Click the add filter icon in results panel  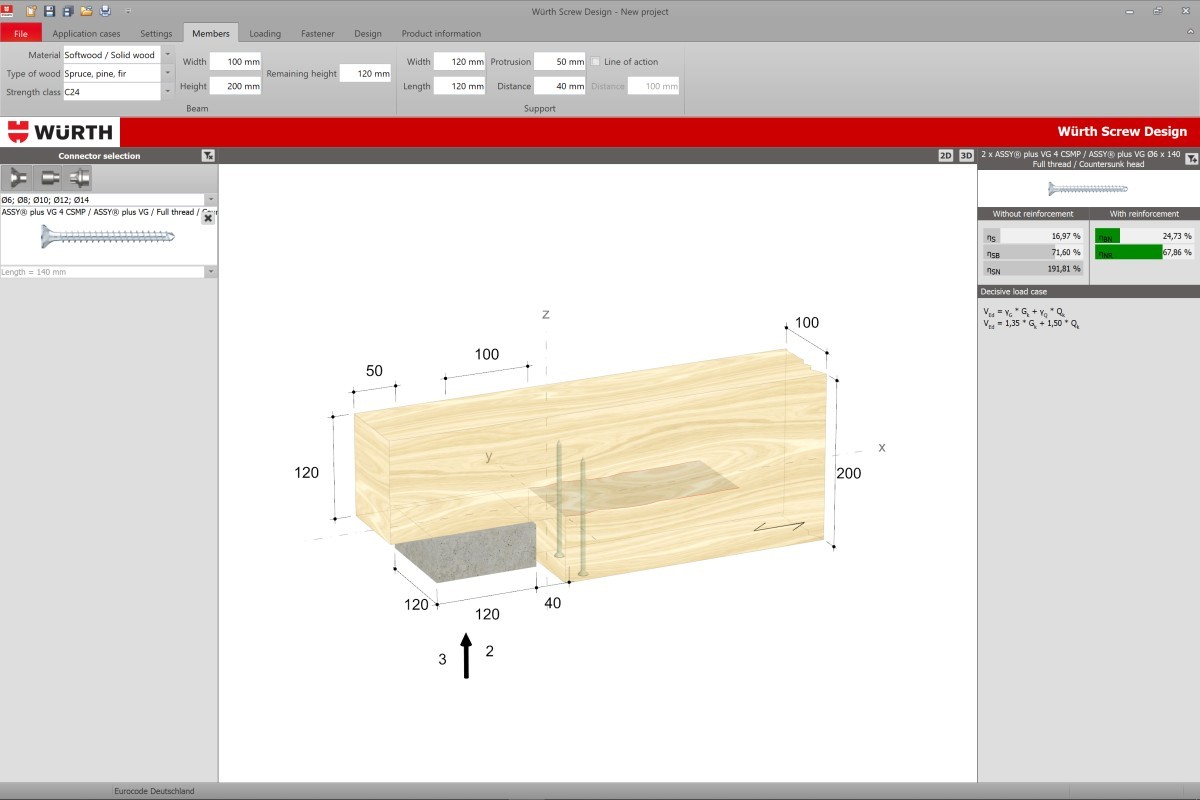coord(1191,158)
